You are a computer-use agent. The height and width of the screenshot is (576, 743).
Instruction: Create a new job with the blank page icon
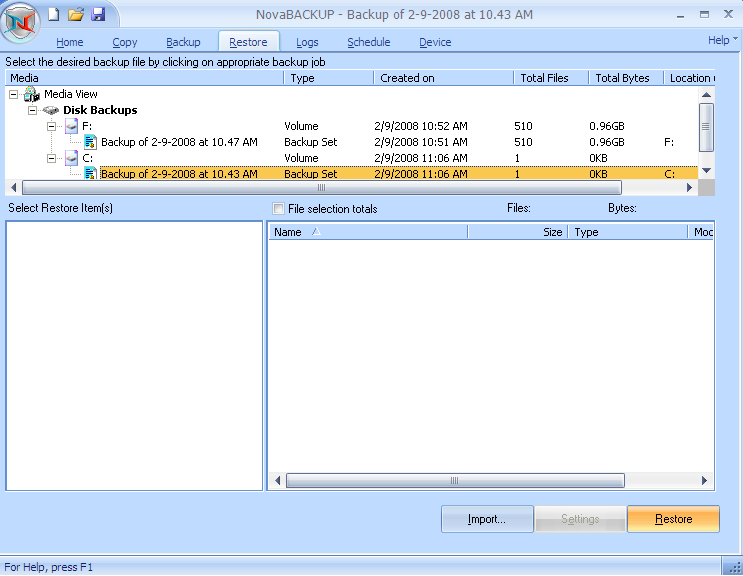[x=54, y=14]
